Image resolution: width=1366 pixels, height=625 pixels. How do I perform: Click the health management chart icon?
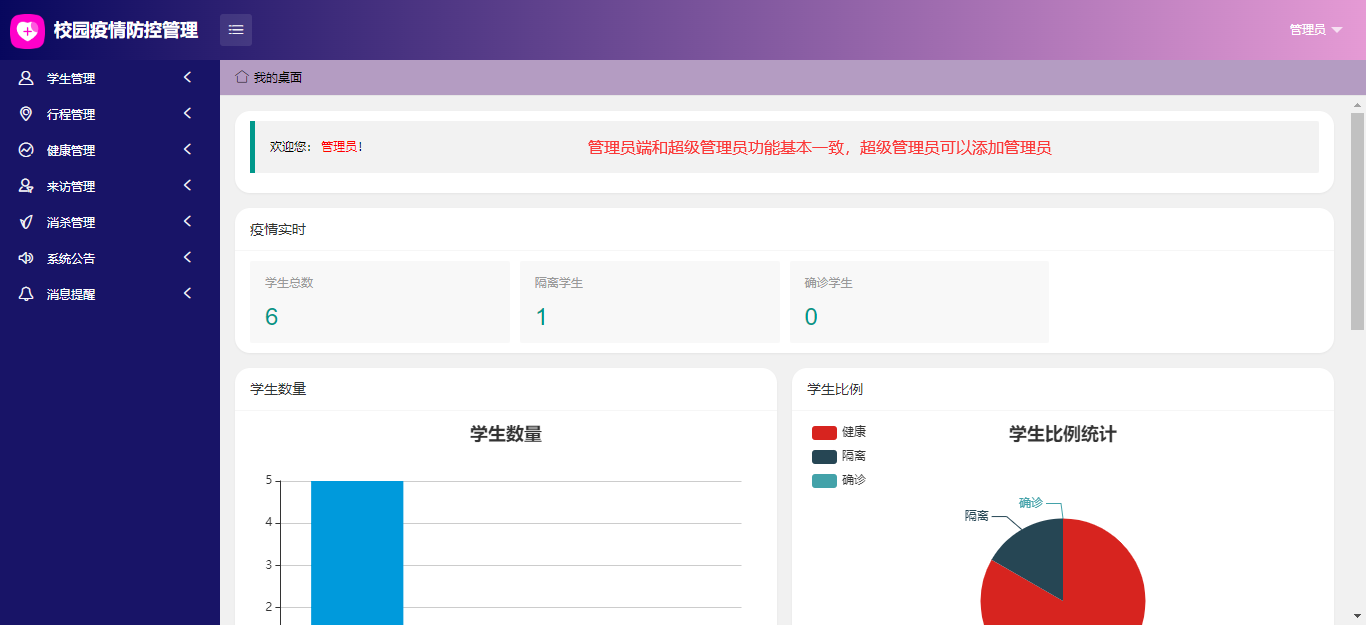pos(26,150)
